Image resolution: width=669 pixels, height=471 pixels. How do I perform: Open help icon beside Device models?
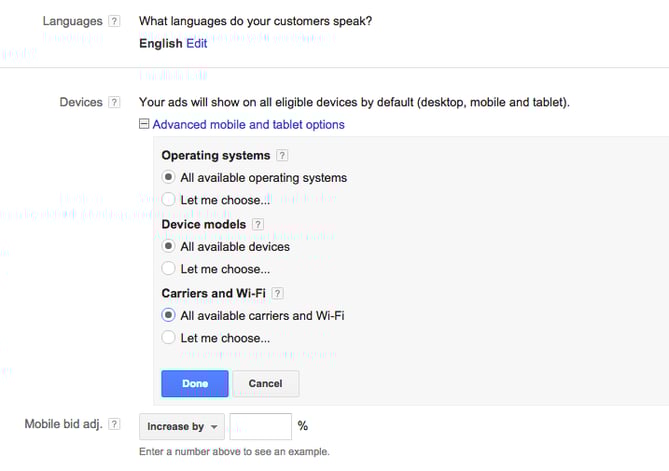pyautogui.click(x=258, y=225)
